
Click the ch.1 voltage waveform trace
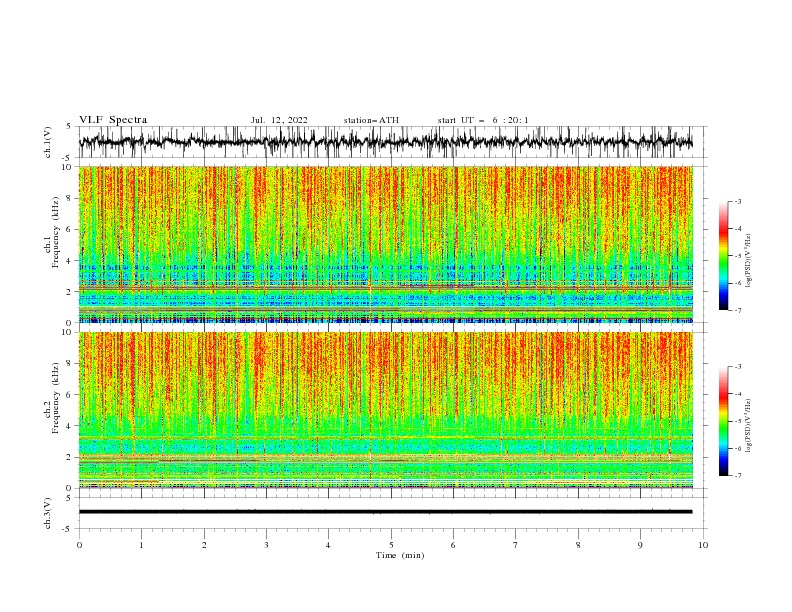(385, 142)
